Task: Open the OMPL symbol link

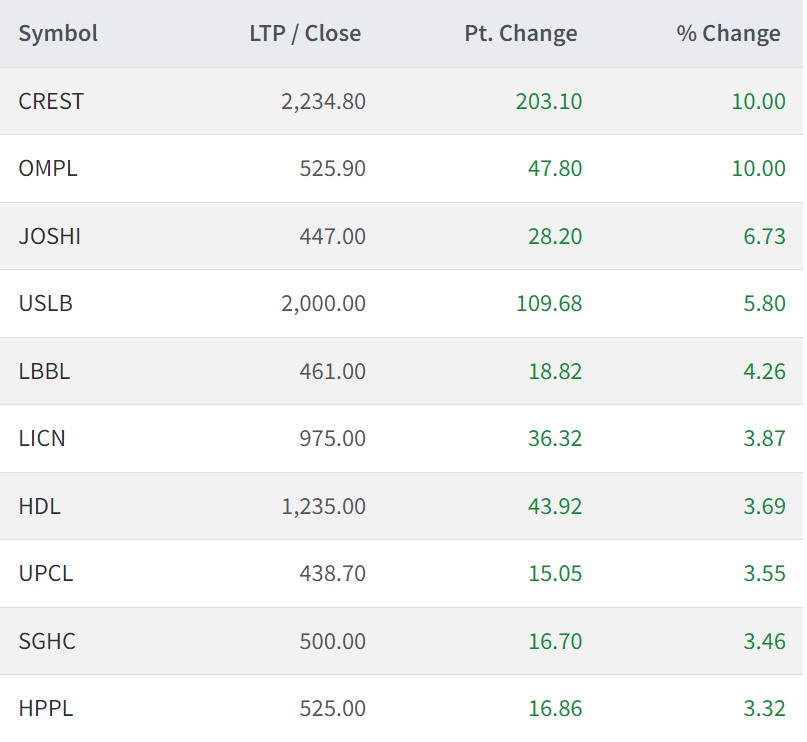Action: pyautogui.click(x=48, y=168)
